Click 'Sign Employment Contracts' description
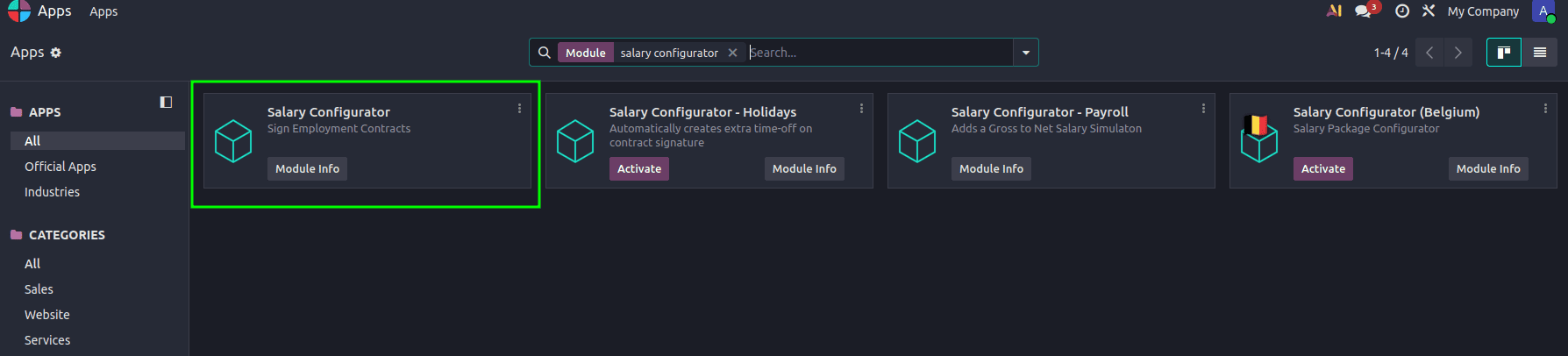 pos(339,129)
